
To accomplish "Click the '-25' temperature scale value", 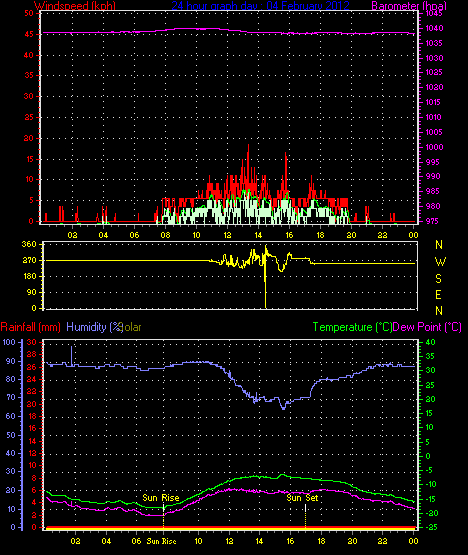I will (x=432, y=527).
